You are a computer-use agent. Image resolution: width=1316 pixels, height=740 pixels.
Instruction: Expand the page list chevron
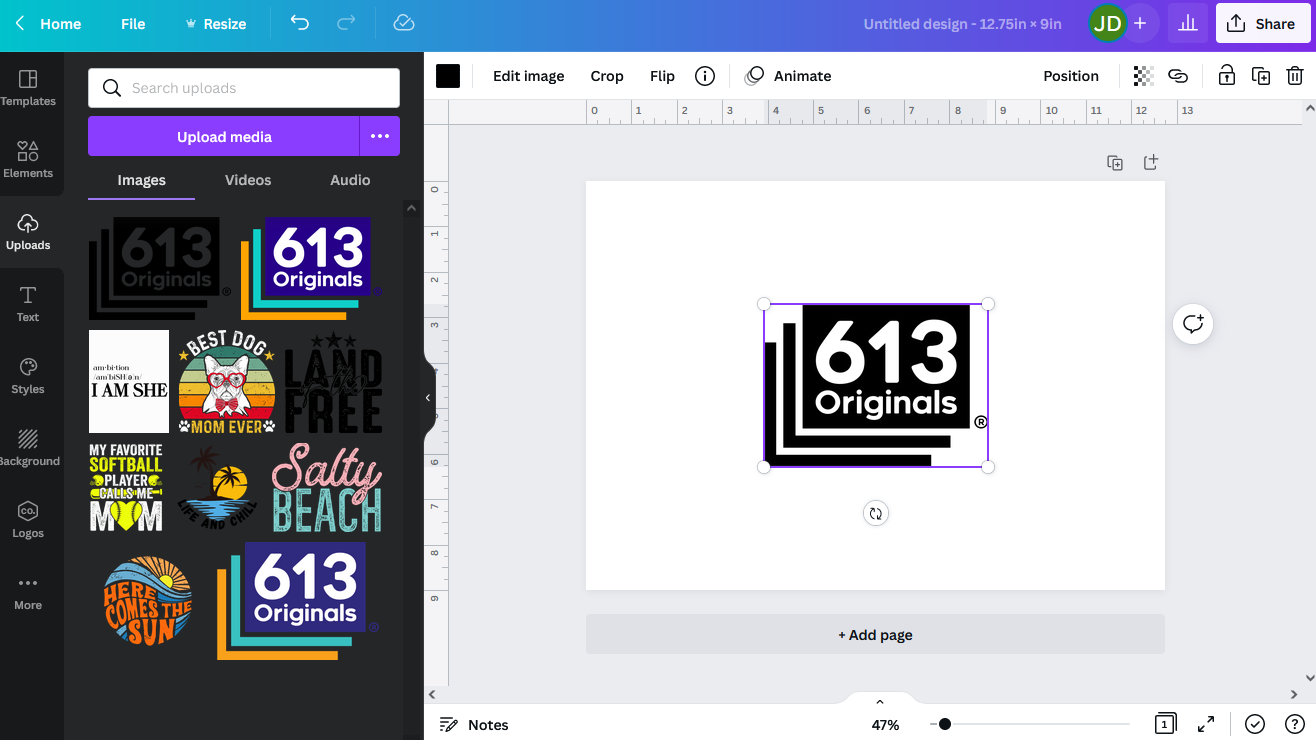pyautogui.click(x=880, y=702)
